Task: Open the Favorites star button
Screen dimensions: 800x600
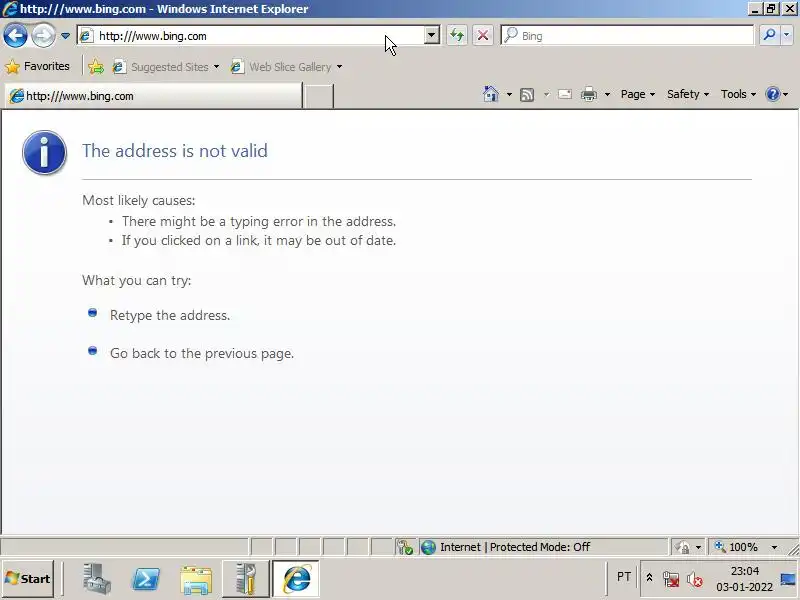Action: pos(37,66)
